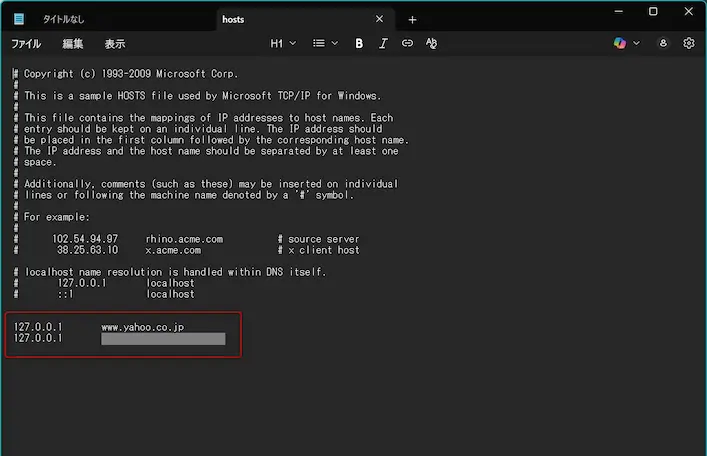Open the account profile icon

click(663, 44)
